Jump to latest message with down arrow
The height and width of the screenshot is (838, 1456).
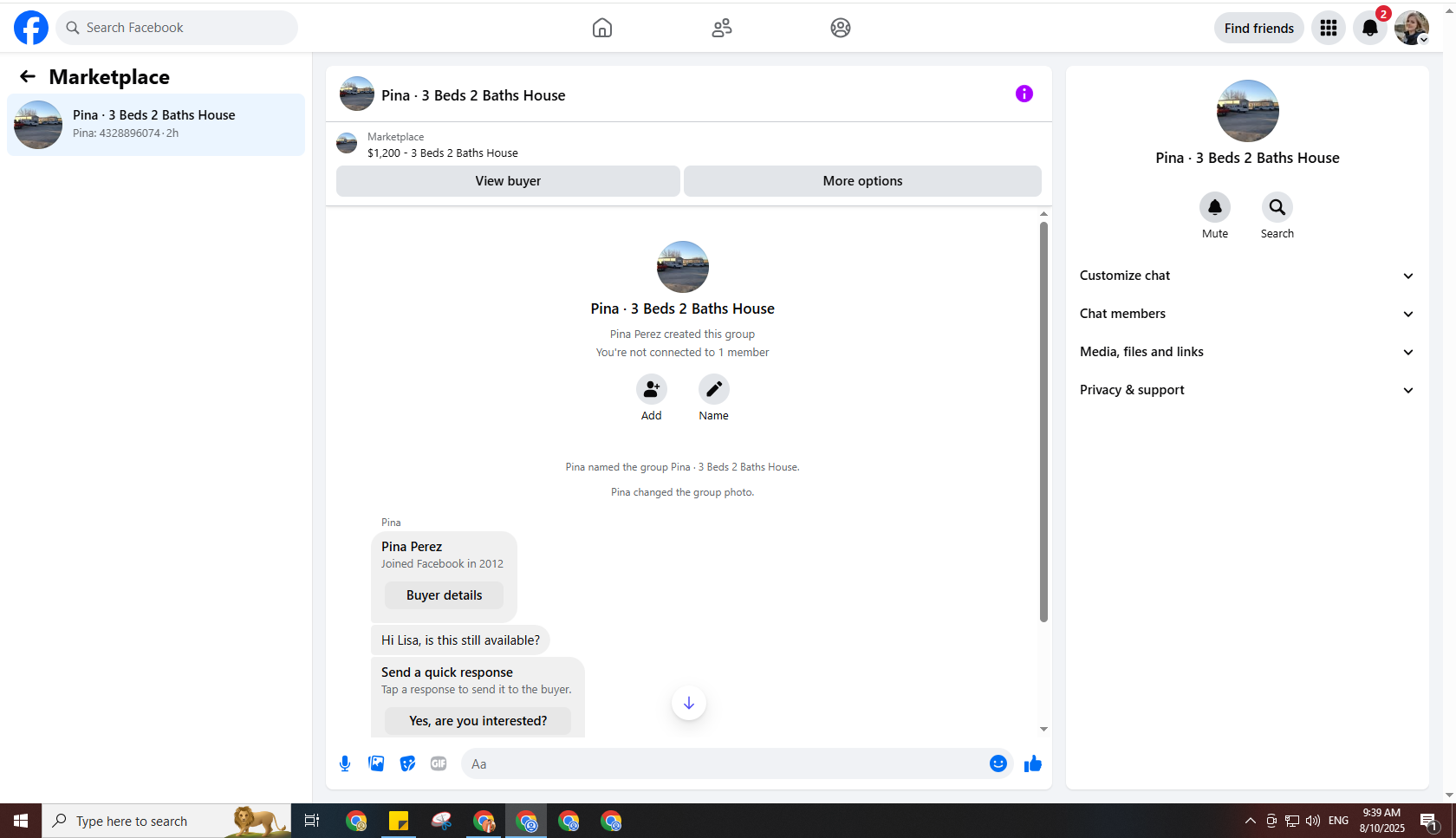point(689,703)
